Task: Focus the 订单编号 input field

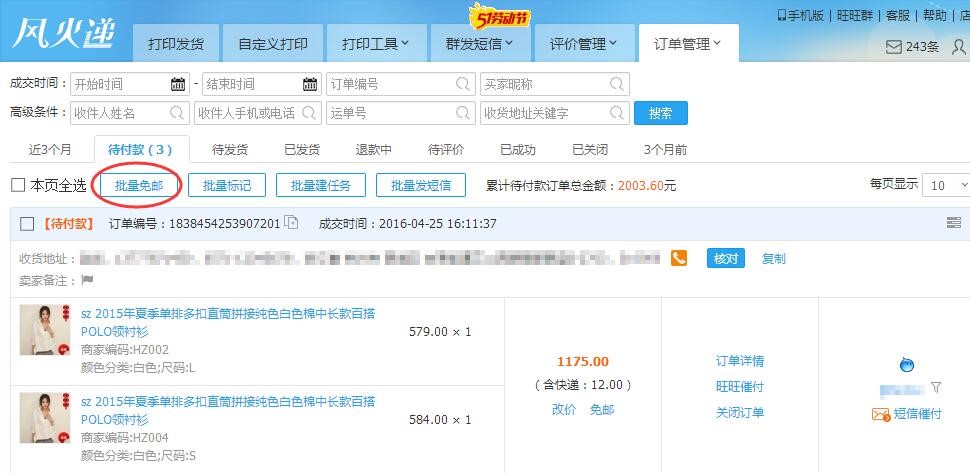Action: coord(401,84)
